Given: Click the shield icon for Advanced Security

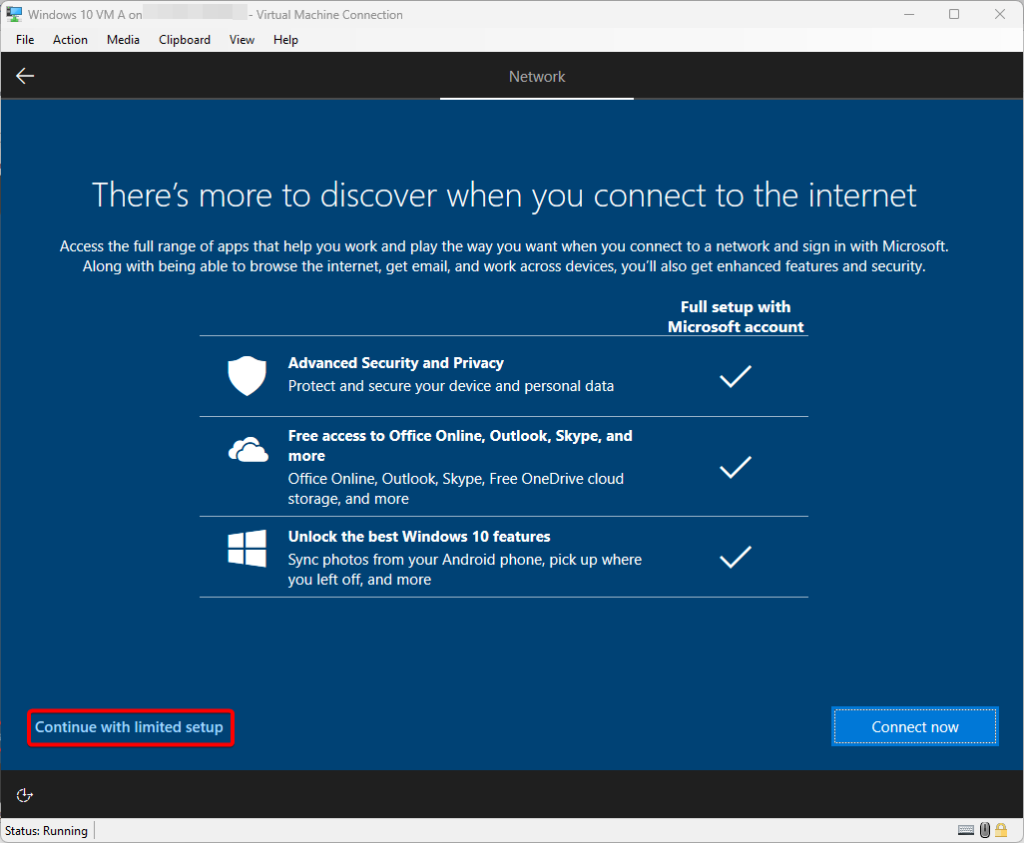Looking at the screenshot, I should coord(247,375).
